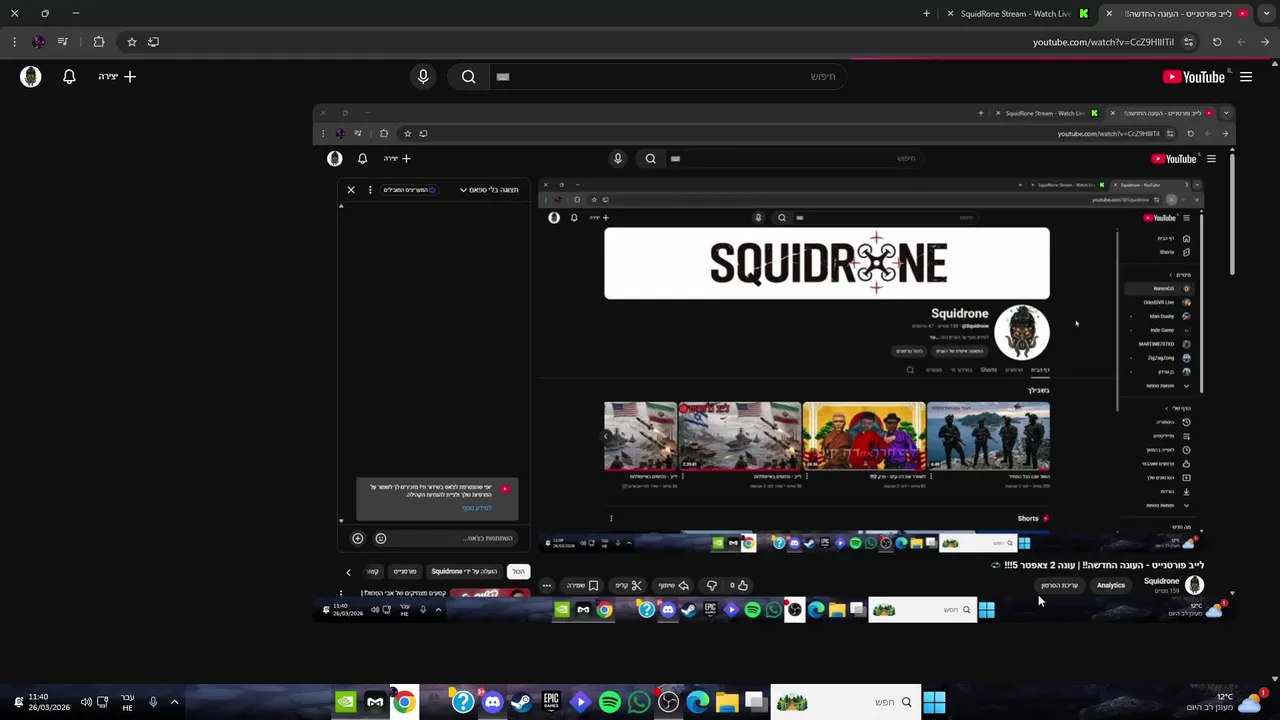
Task: Close the 'SquidRone Stream - Watch Live' tab
Action: coord(950,14)
